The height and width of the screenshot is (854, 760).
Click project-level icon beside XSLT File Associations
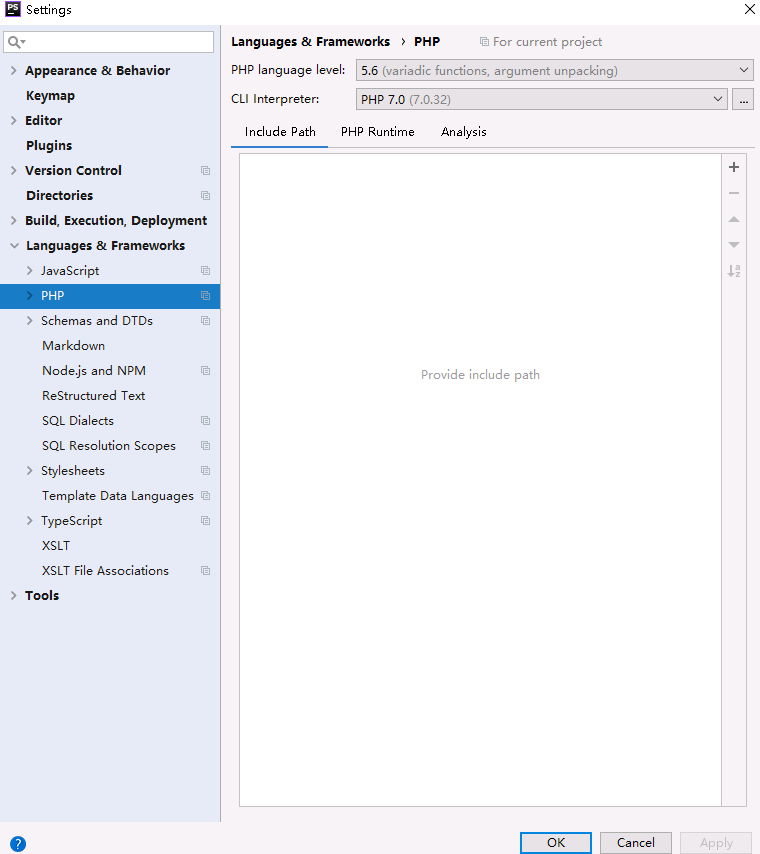pos(205,571)
